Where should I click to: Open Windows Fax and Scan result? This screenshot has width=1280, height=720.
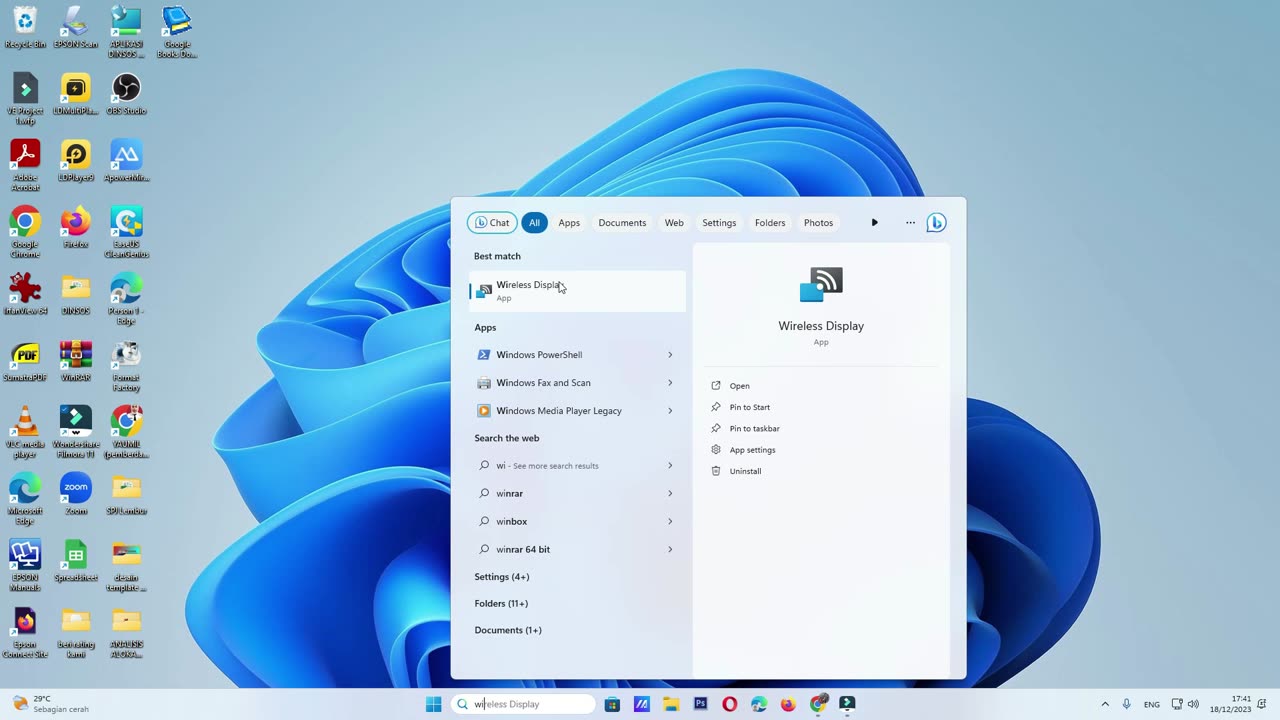coord(577,383)
